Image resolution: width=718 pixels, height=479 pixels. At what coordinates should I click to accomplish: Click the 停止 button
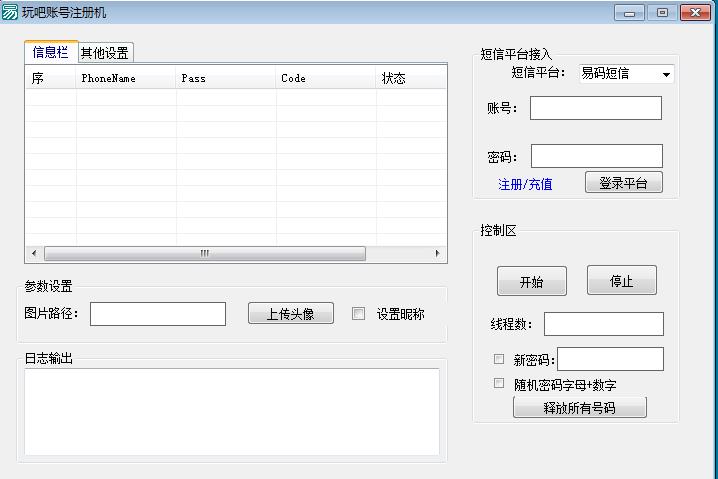(621, 281)
